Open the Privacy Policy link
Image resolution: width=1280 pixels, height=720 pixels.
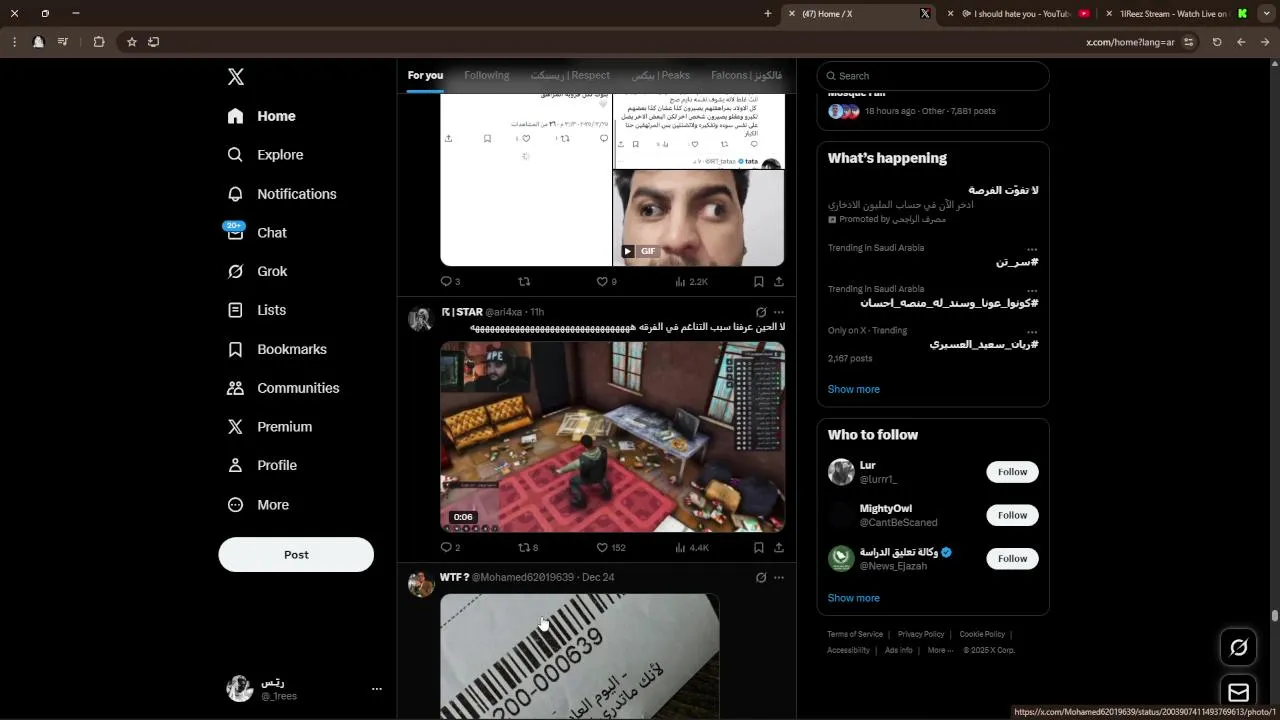coord(921,634)
